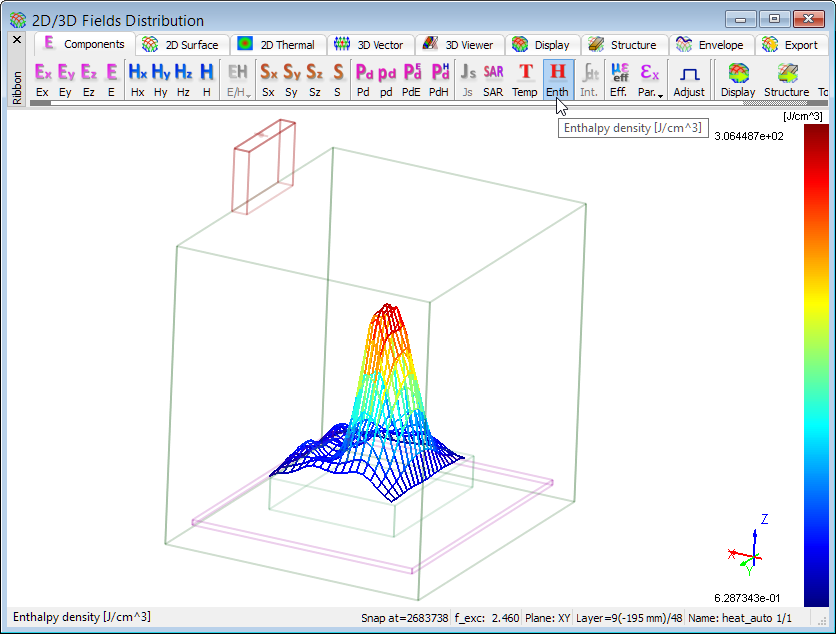The width and height of the screenshot is (836, 634).
Task: Switch to the 2D Thermal tab
Action: [276, 45]
